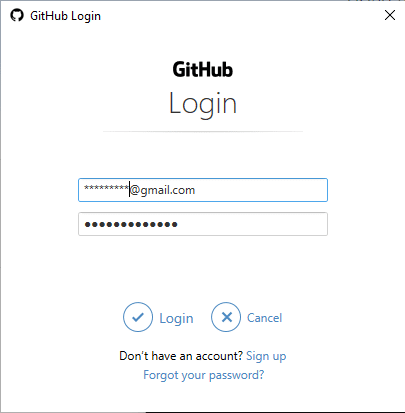Click the large Login heading text
This screenshot has width=405, height=413.
203,104
